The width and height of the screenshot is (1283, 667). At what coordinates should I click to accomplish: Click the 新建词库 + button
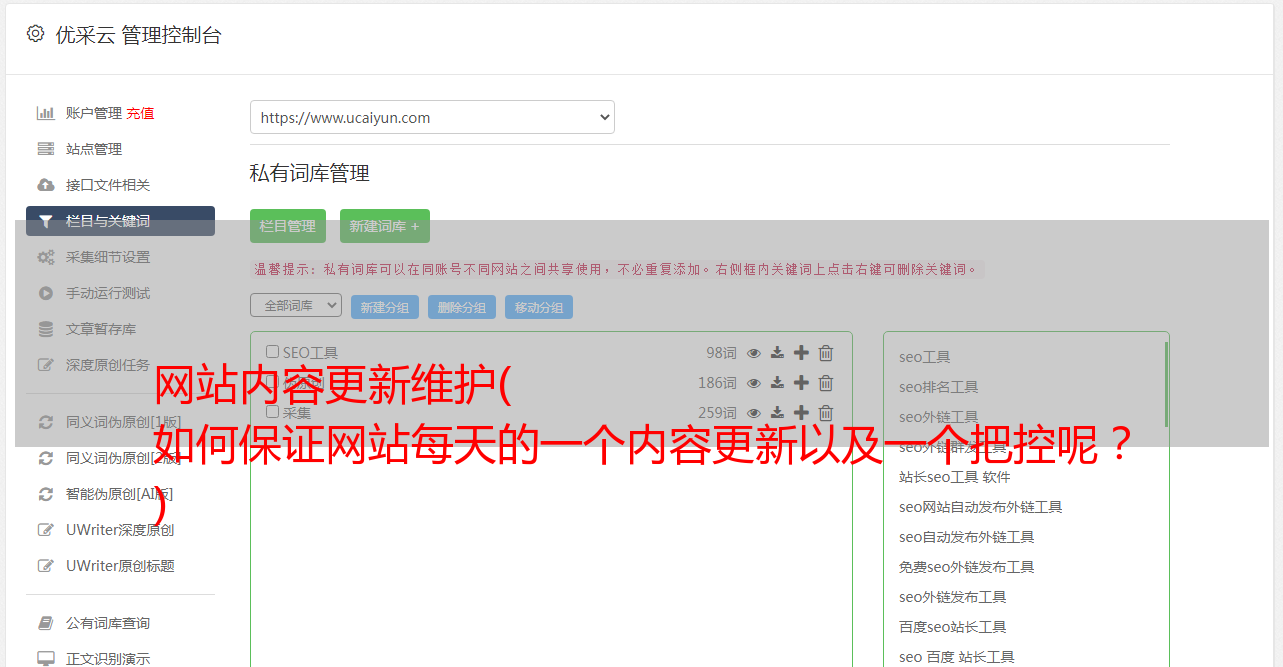(x=385, y=226)
